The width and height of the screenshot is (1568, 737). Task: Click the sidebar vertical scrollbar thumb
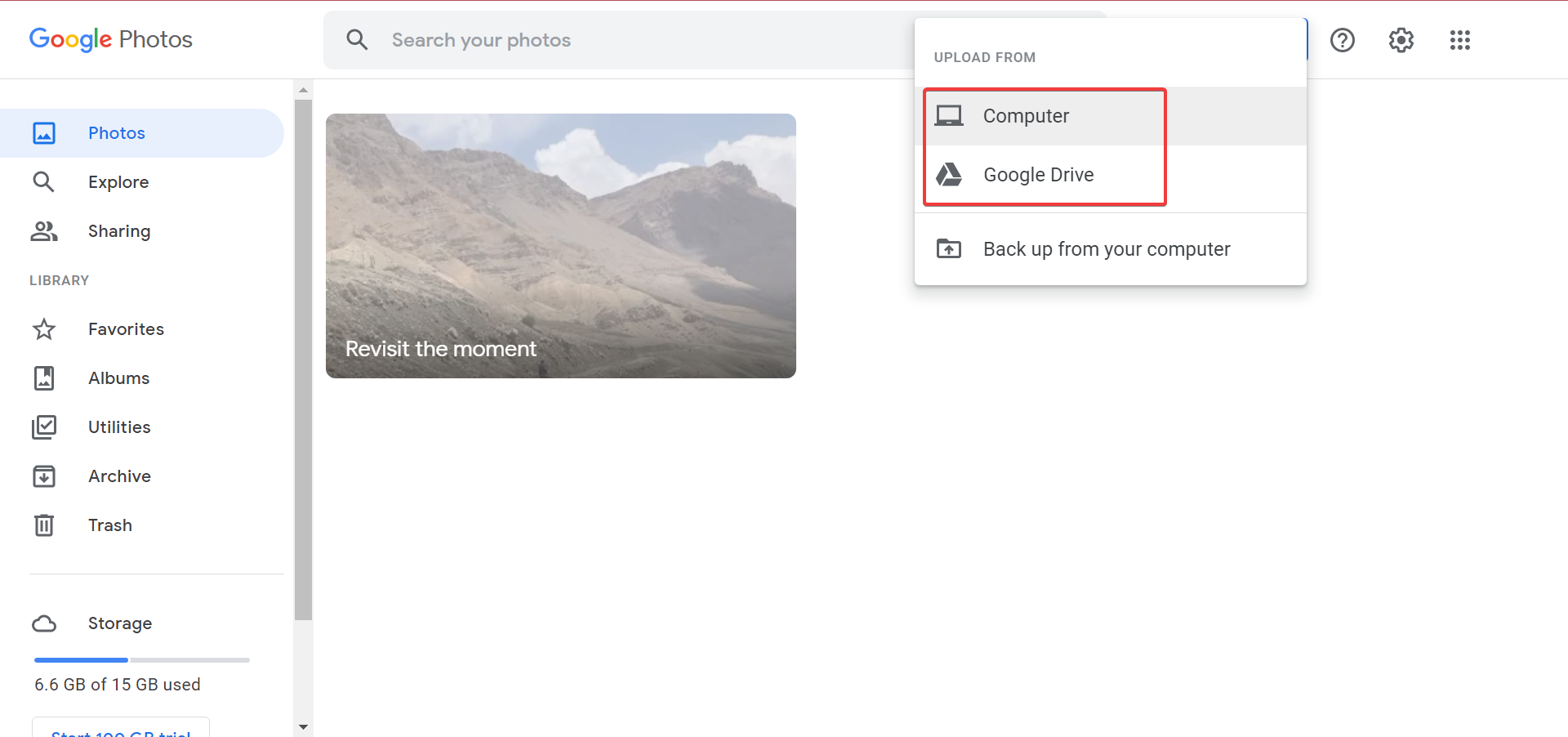pyautogui.click(x=303, y=360)
